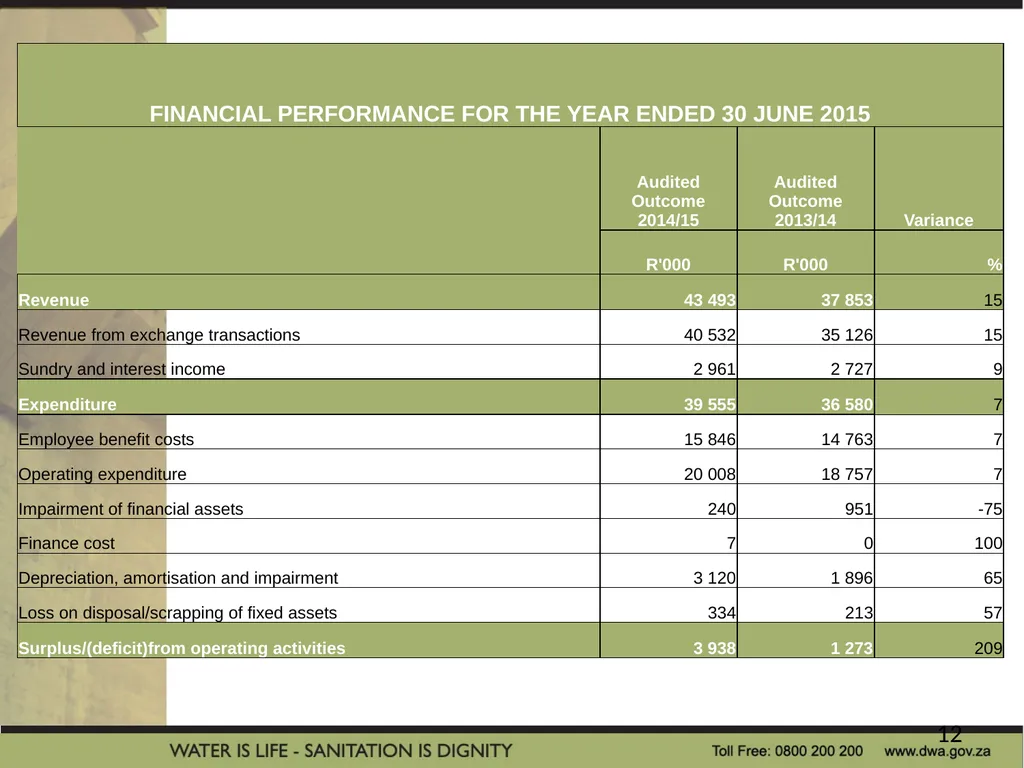Image resolution: width=1024 pixels, height=768 pixels.
Task: Click the value 2 961
Action: pos(714,369)
